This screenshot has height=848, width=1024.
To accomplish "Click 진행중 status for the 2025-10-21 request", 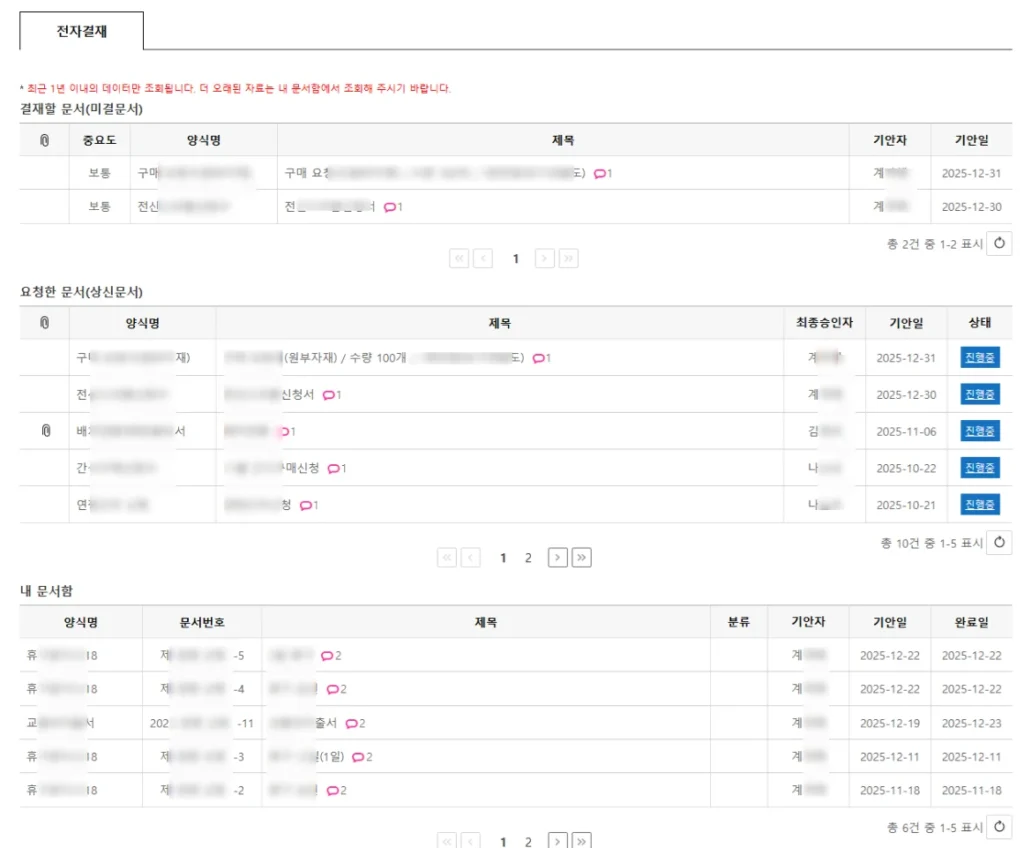I will [980, 505].
